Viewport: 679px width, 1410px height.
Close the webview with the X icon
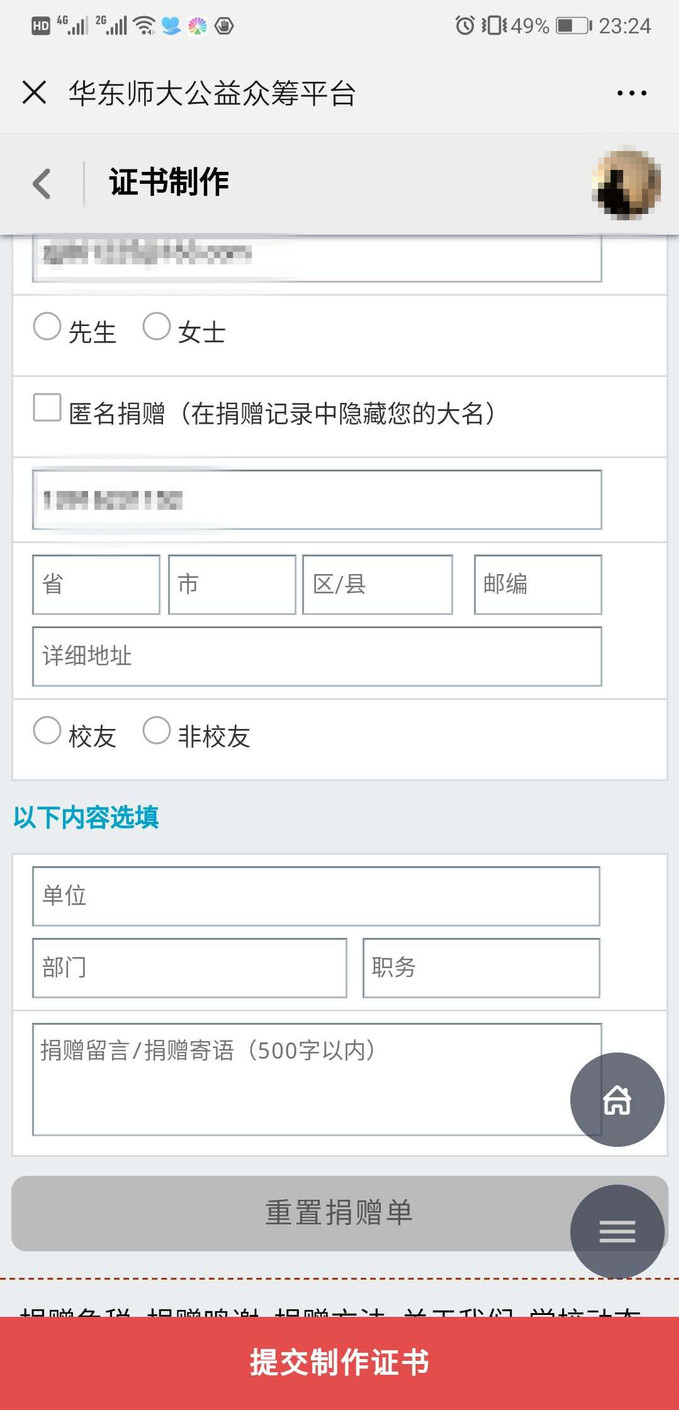tap(34, 93)
